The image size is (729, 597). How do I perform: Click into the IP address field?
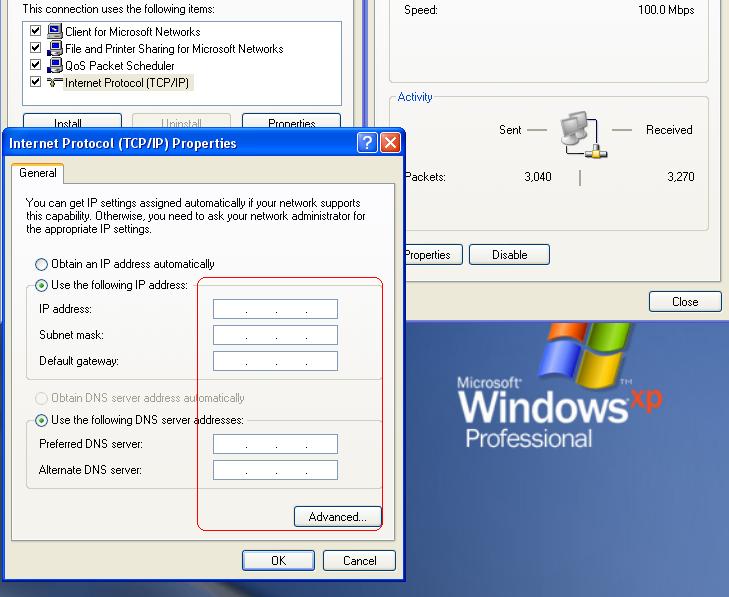(x=275, y=309)
